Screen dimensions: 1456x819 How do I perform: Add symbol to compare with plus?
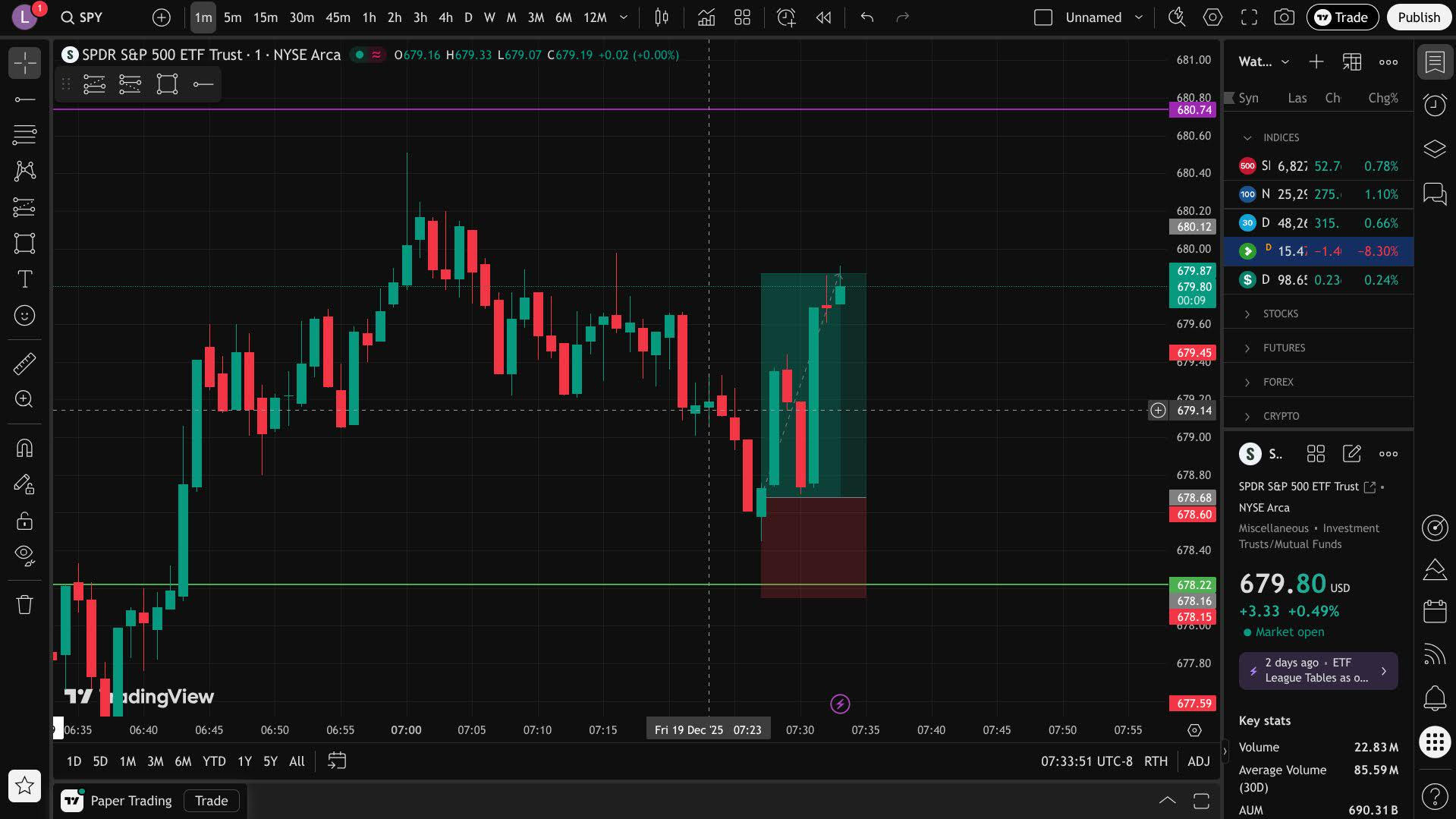(x=162, y=17)
